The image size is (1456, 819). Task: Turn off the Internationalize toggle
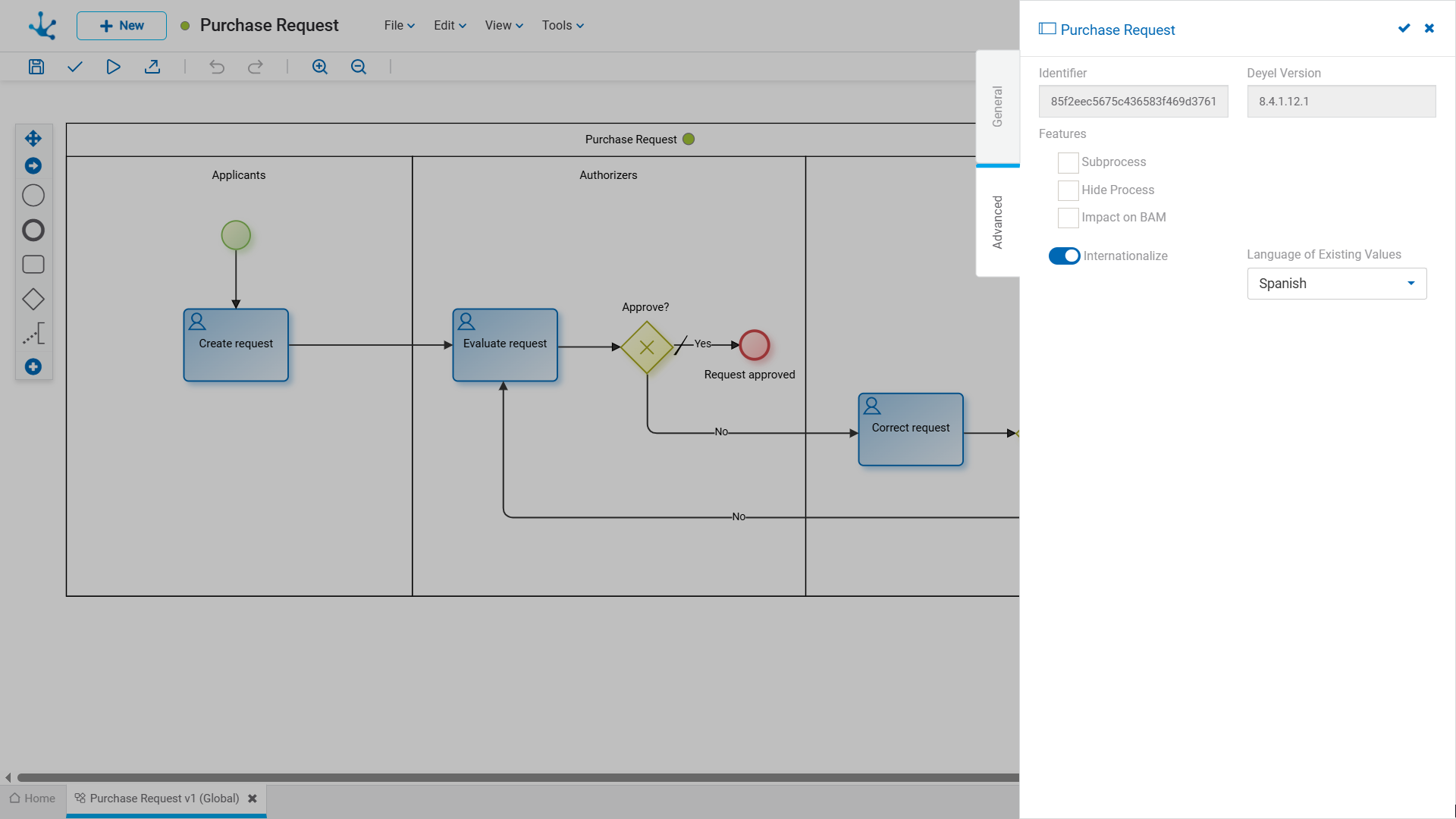coord(1064,256)
